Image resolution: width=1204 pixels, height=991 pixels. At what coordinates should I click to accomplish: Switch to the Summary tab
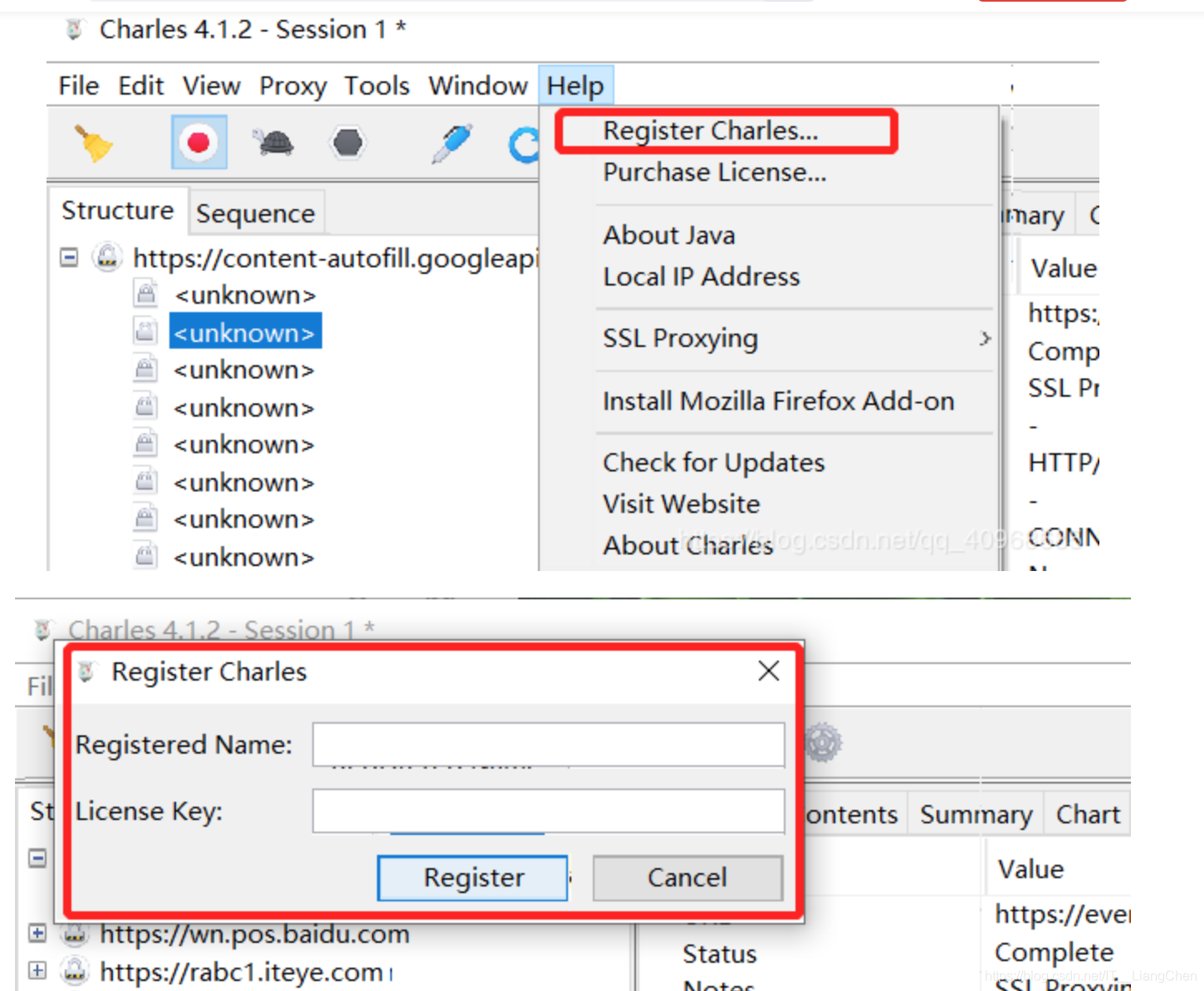point(976,815)
